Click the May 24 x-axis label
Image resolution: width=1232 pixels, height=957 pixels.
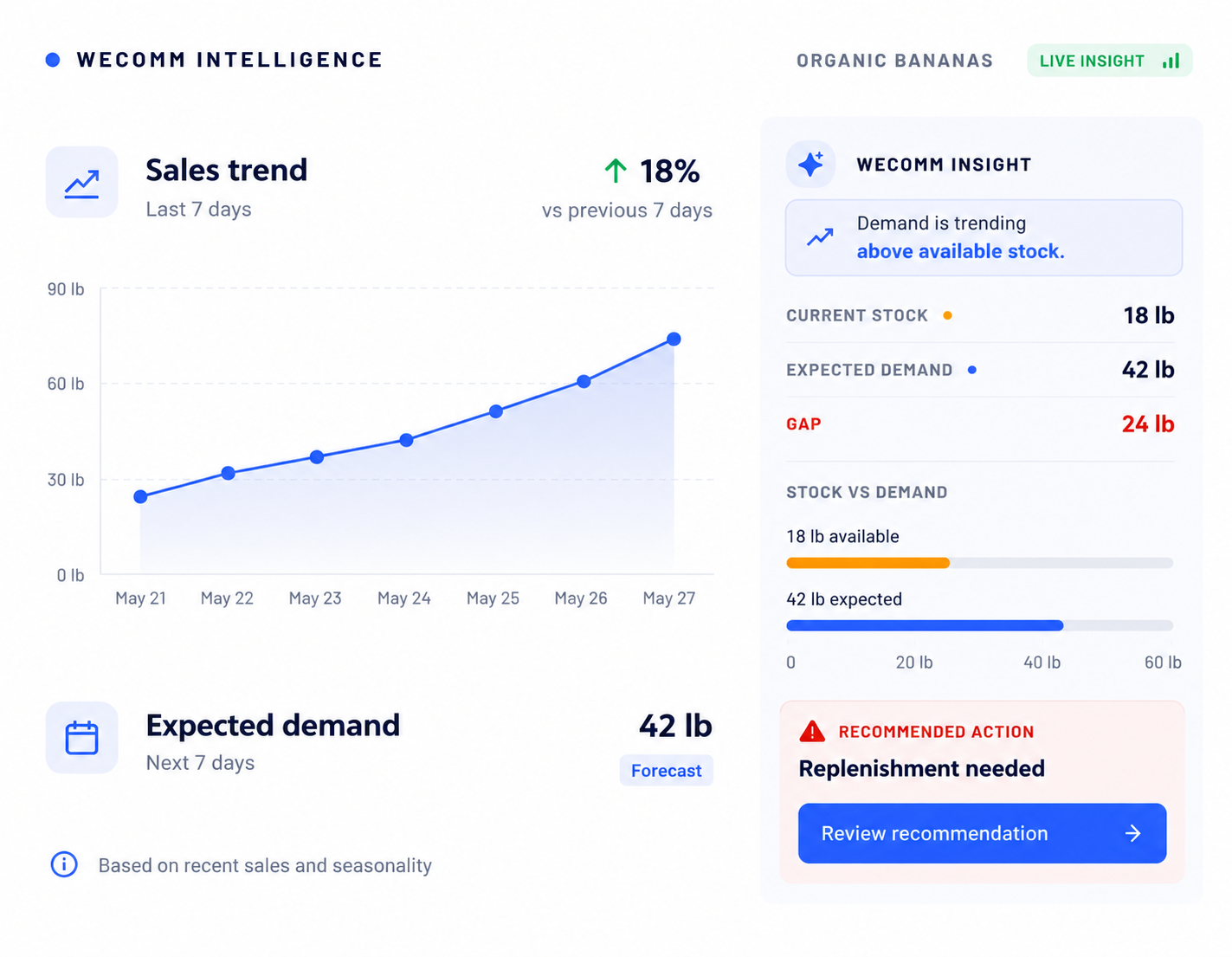tap(403, 598)
